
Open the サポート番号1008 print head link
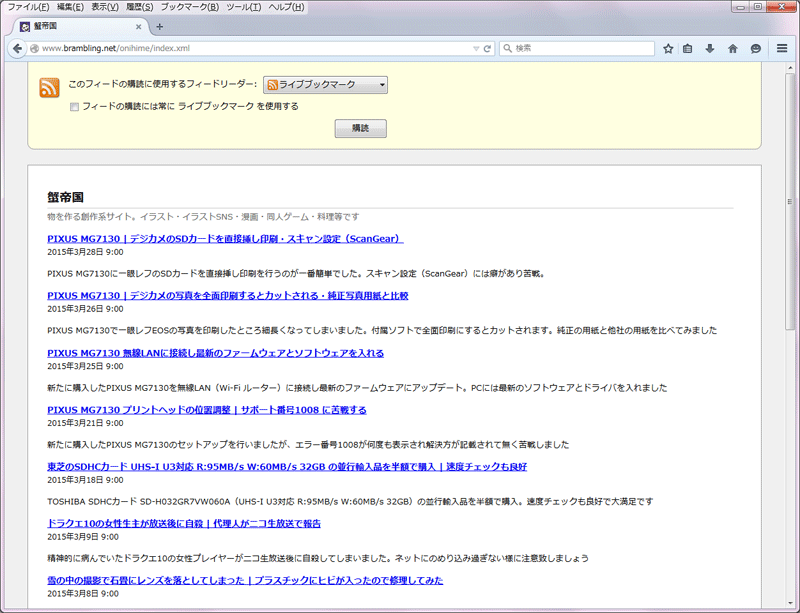207,410
